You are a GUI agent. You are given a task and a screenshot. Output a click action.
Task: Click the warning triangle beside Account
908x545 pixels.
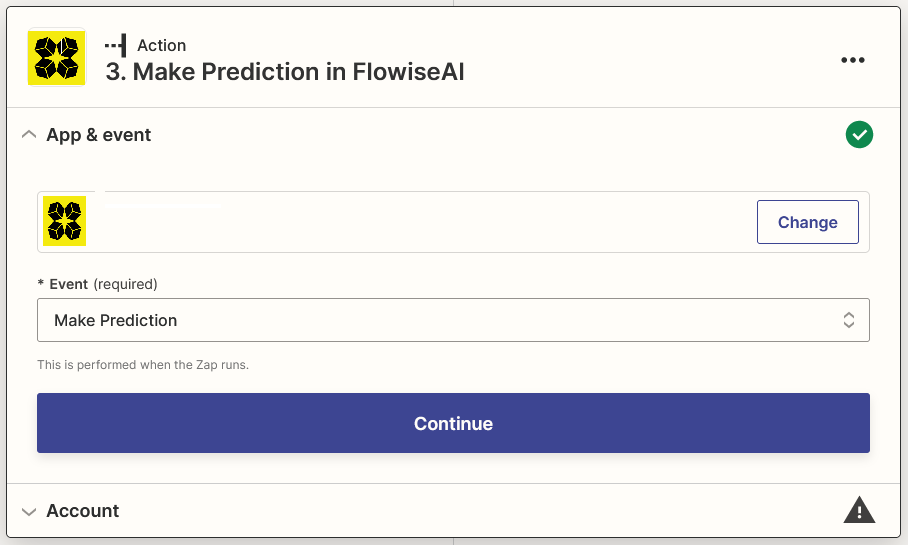859,511
